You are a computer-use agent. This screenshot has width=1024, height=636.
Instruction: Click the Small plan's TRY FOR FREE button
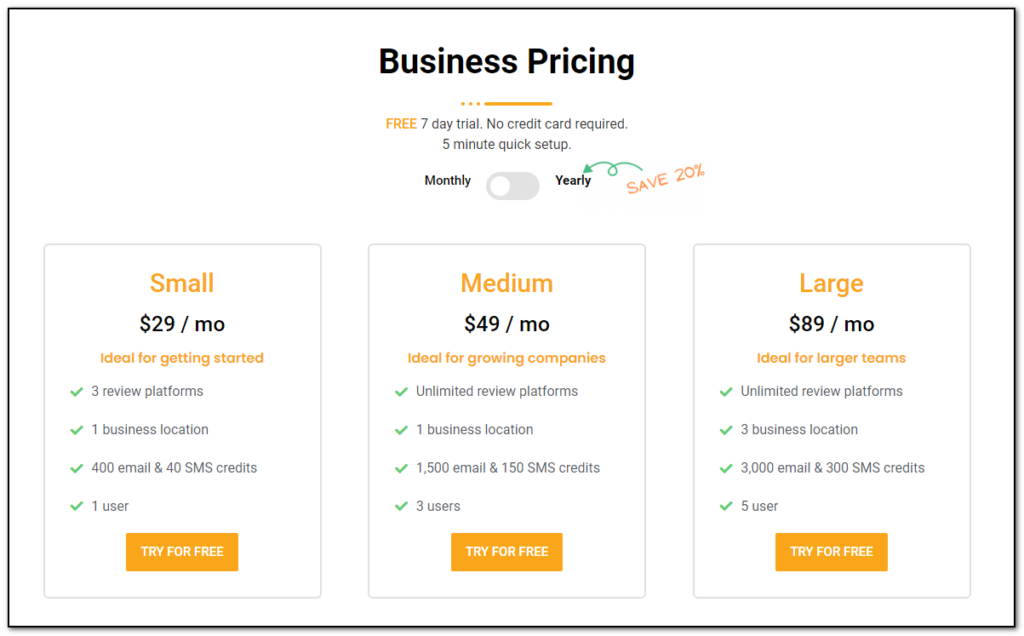coord(182,552)
